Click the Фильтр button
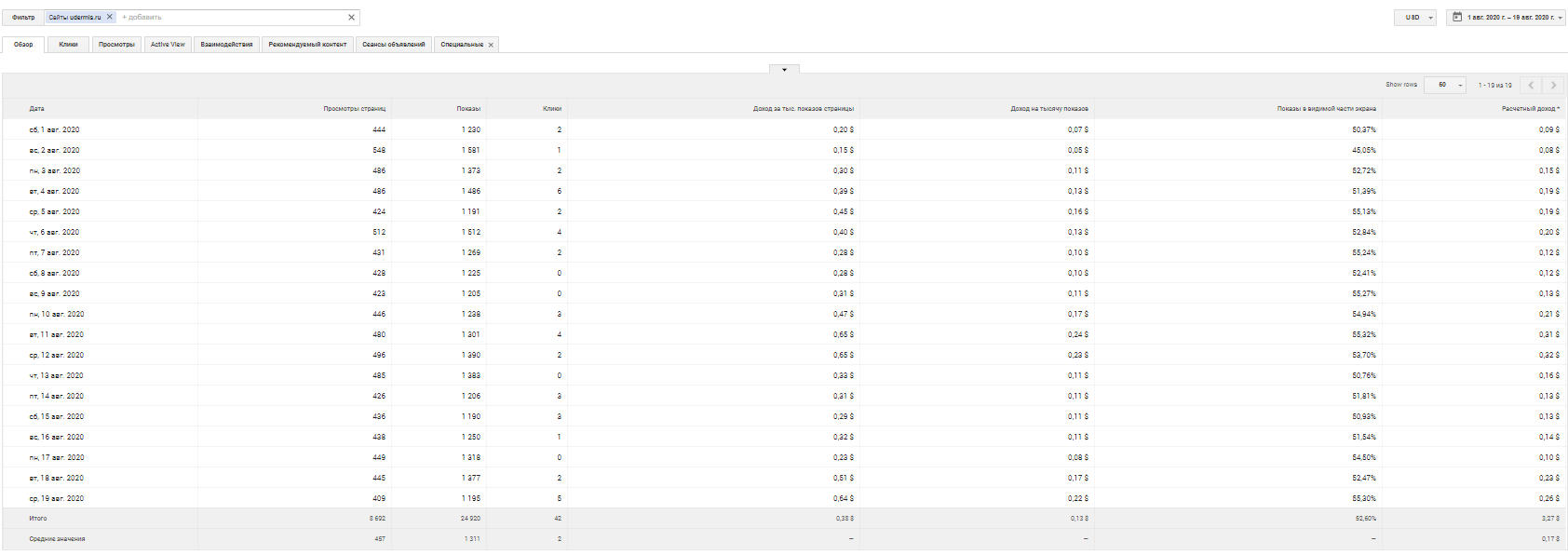Image resolution: width=1568 pixels, height=555 pixels. pos(23,17)
